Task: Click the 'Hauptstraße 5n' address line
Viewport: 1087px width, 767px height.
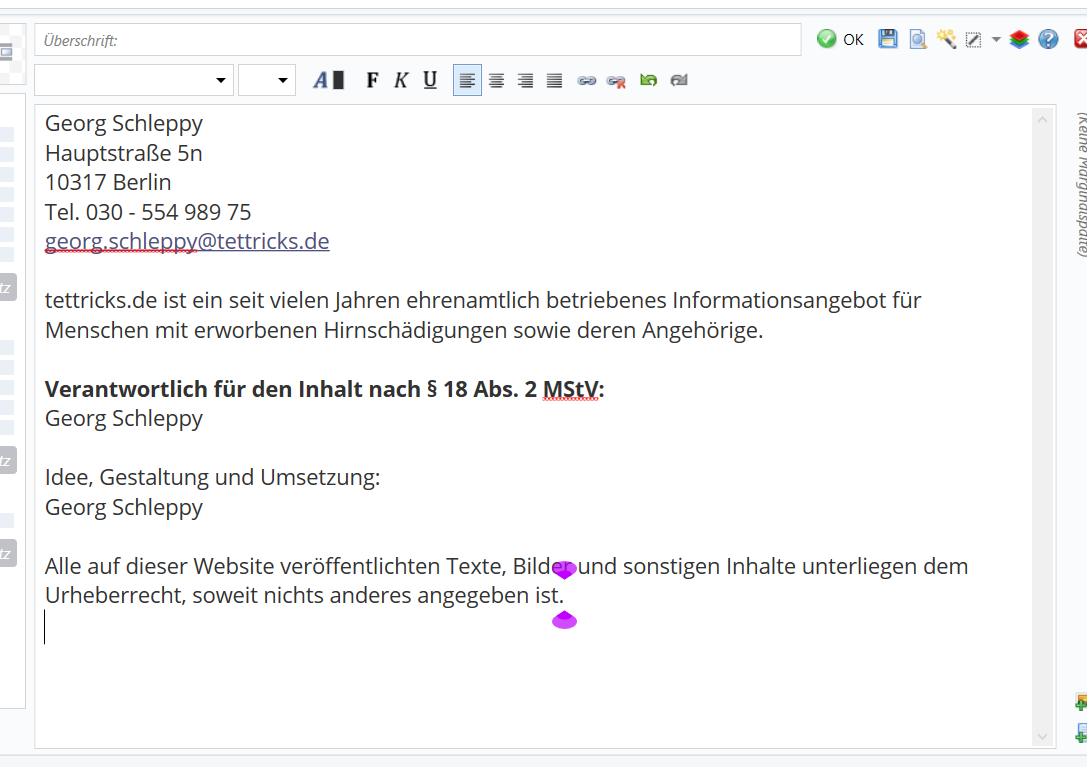Action: click(x=123, y=153)
